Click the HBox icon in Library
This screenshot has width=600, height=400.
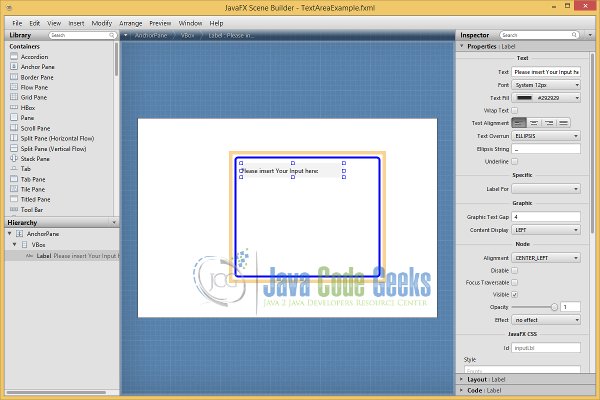coord(14,108)
